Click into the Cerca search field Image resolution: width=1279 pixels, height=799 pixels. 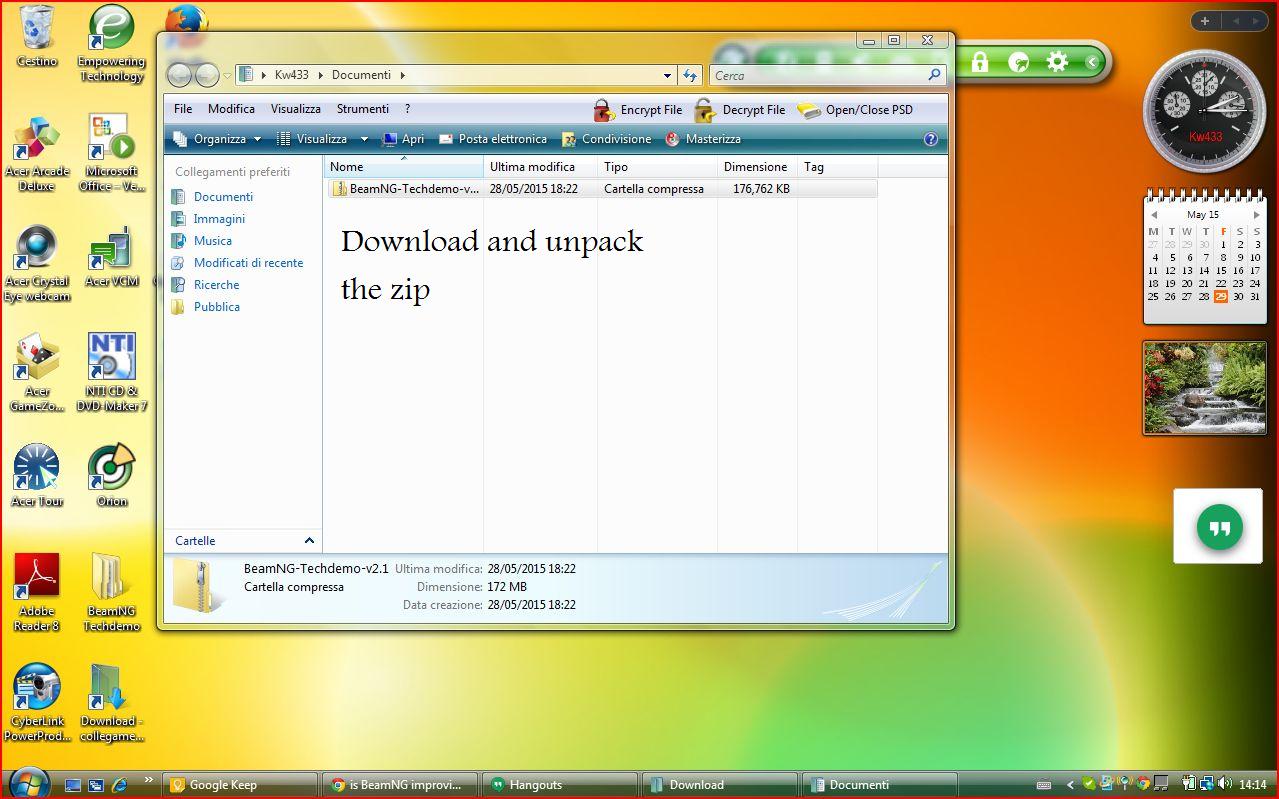click(818, 75)
